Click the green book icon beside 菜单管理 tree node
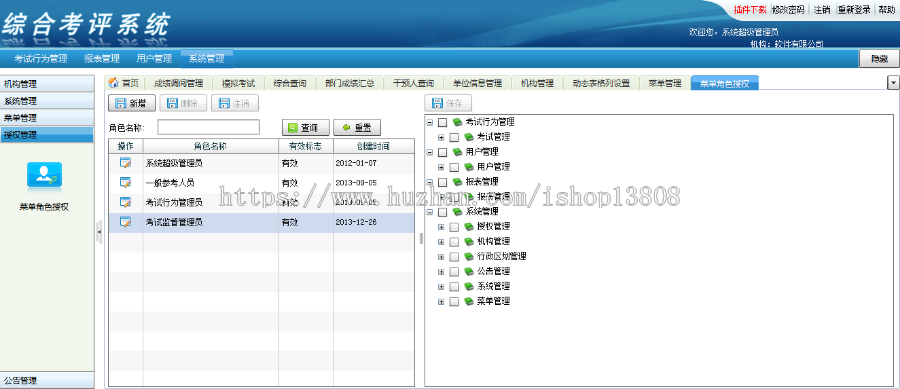Viewport: 900px width, 389px height. (468, 301)
